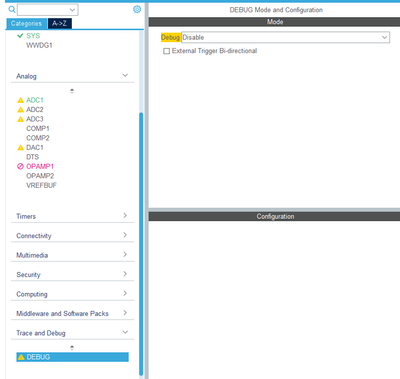Viewport: 400px width, 379px height.
Task: Click the sort arrow under Trace and Debug
Action: tap(72, 347)
